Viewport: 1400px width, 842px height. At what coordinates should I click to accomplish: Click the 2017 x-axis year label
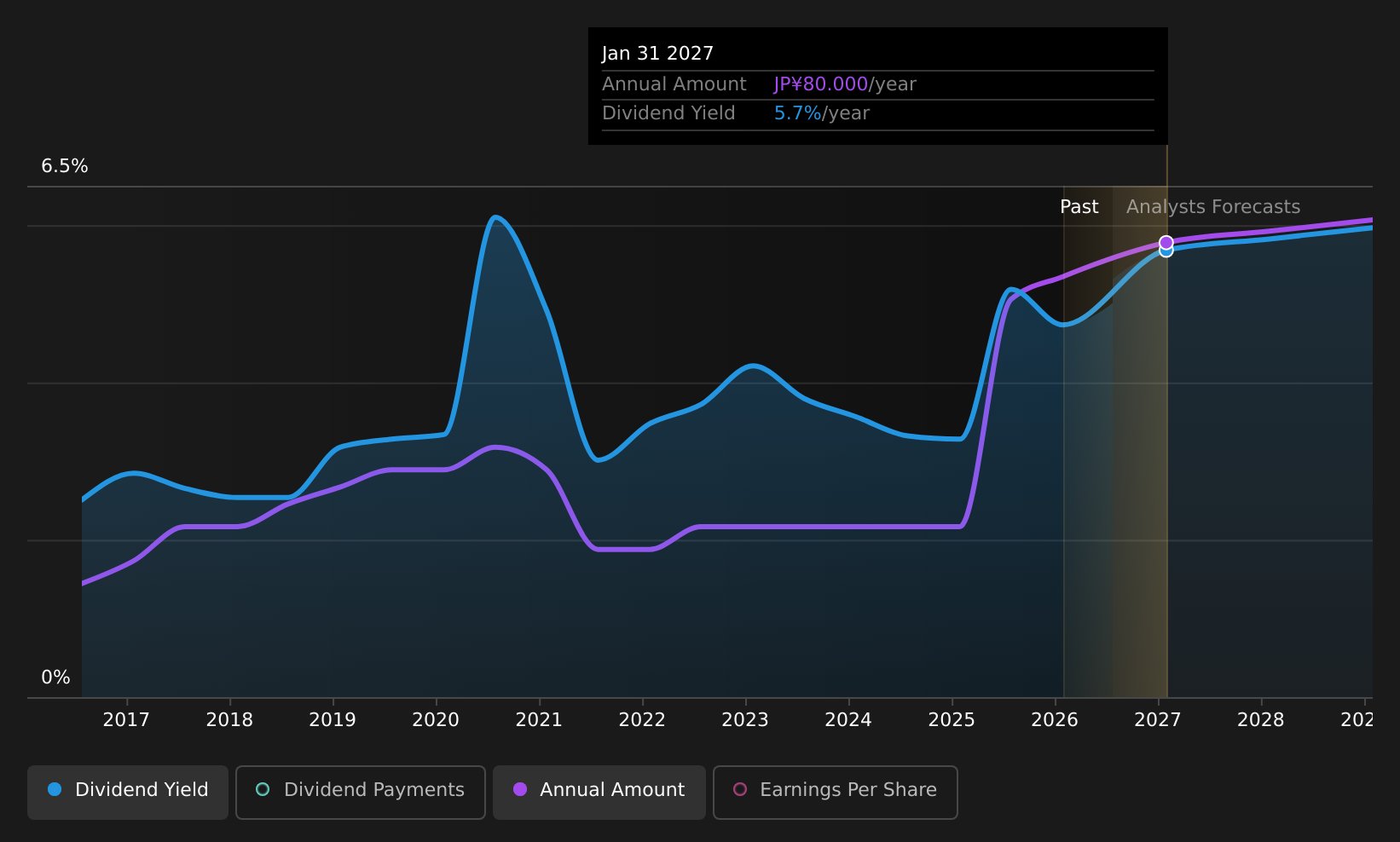pyautogui.click(x=126, y=720)
